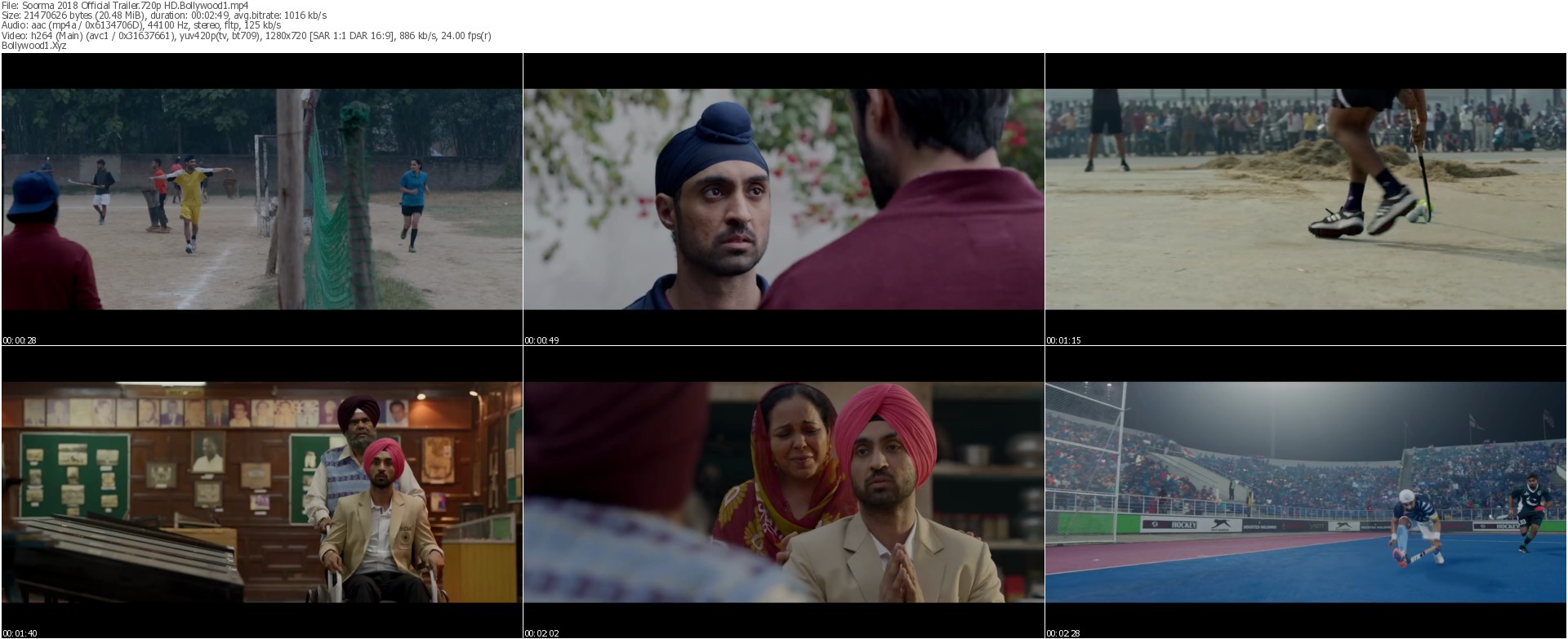Click the 'Size: 21470626 bytes' info line
1568x639 pixels.
coord(164,16)
